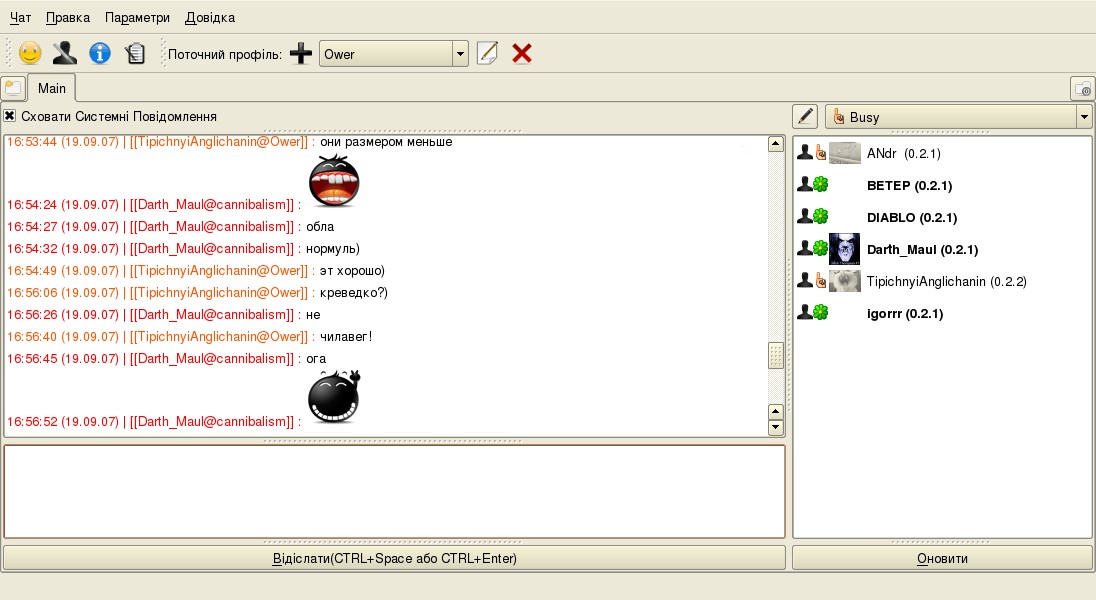The height and width of the screenshot is (600, 1096).
Task: Open the Чат menu
Action: point(20,17)
